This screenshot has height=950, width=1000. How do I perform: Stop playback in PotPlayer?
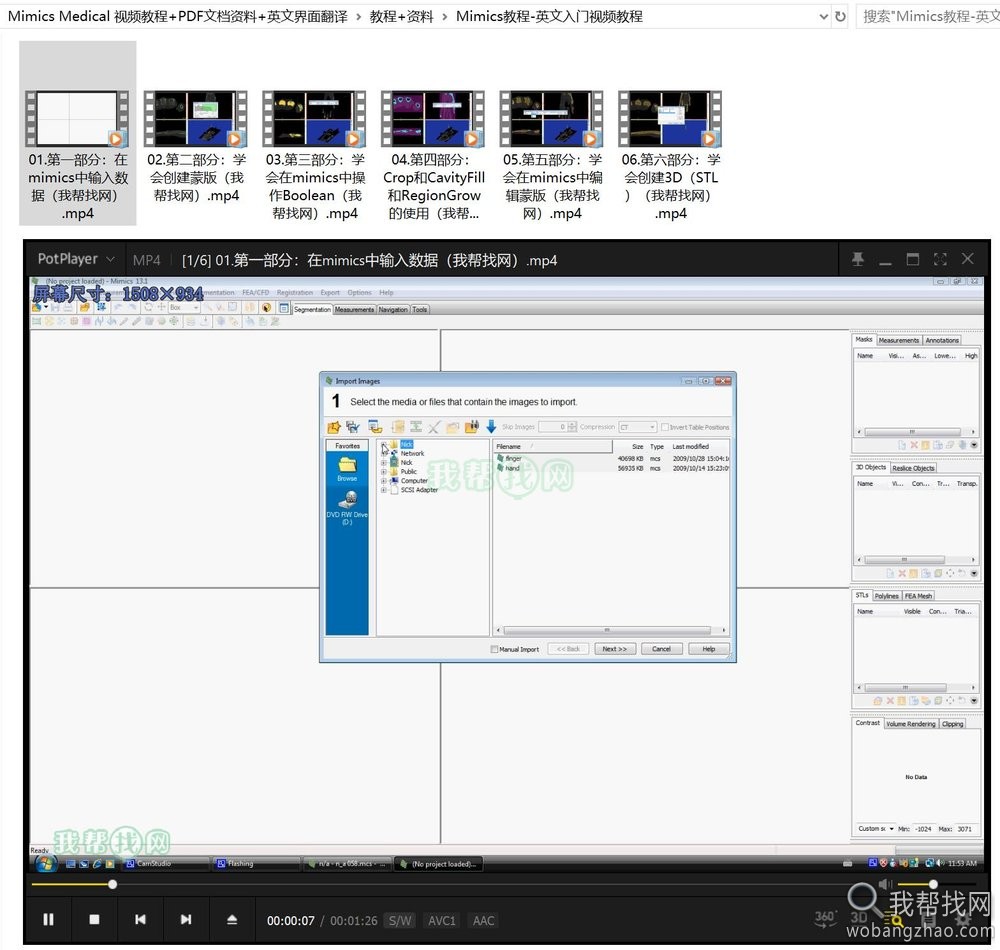point(94,919)
